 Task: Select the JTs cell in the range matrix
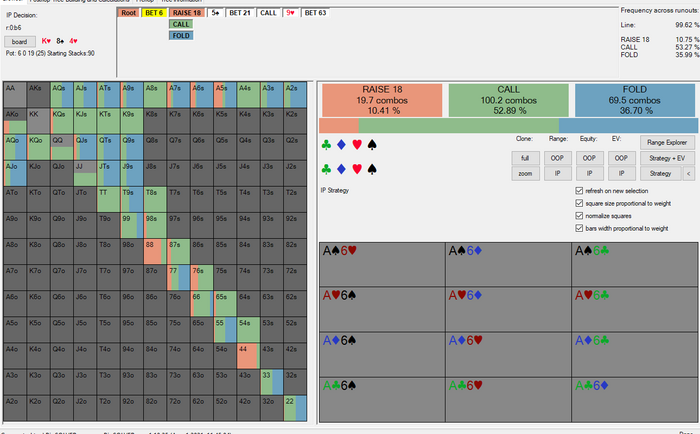(108, 173)
